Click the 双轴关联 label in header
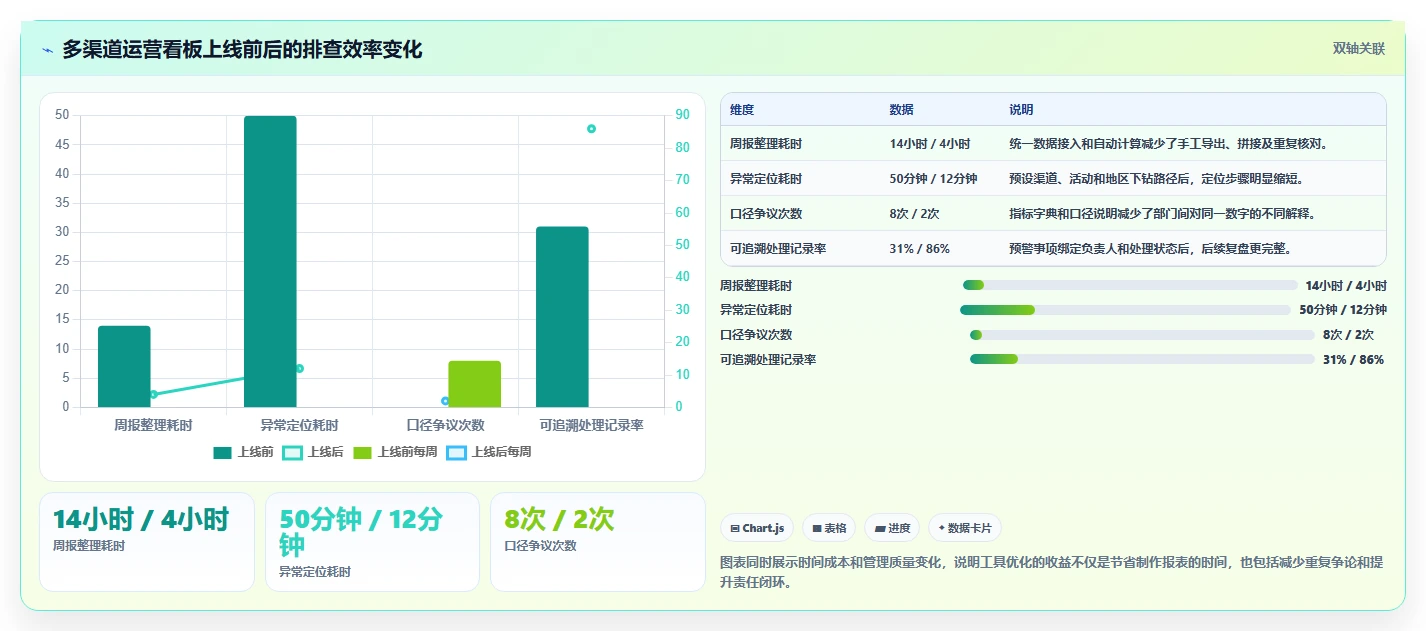This screenshot has width=1426, height=631. point(1358,49)
